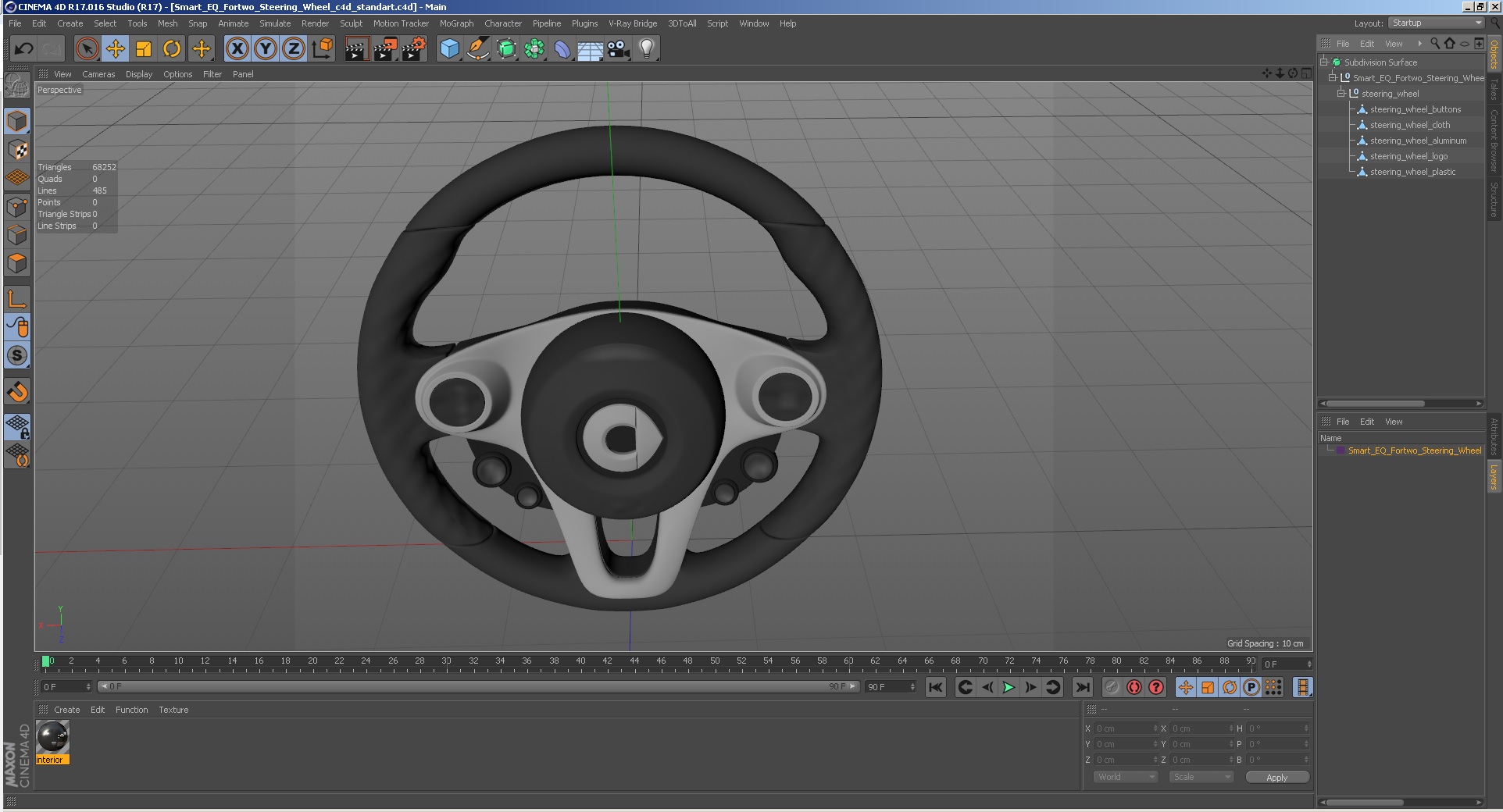The height and width of the screenshot is (812, 1503).
Task: Select the Rotate tool
Action: 172,48
